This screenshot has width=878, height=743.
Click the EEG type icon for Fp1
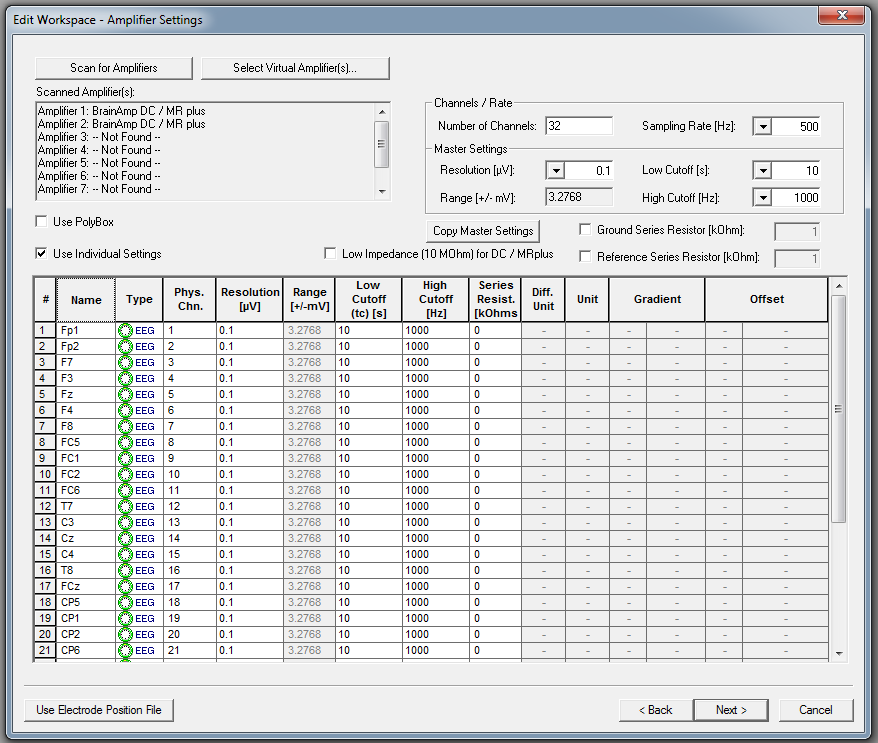[x=125, y=330]
